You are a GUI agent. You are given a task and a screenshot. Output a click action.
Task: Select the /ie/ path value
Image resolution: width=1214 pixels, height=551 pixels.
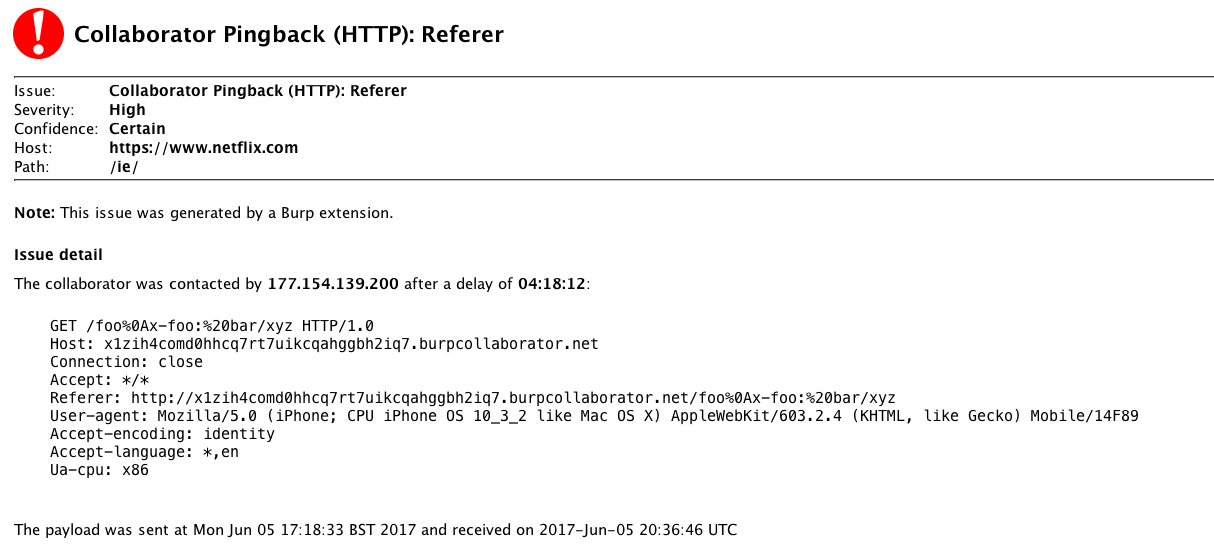124,167
